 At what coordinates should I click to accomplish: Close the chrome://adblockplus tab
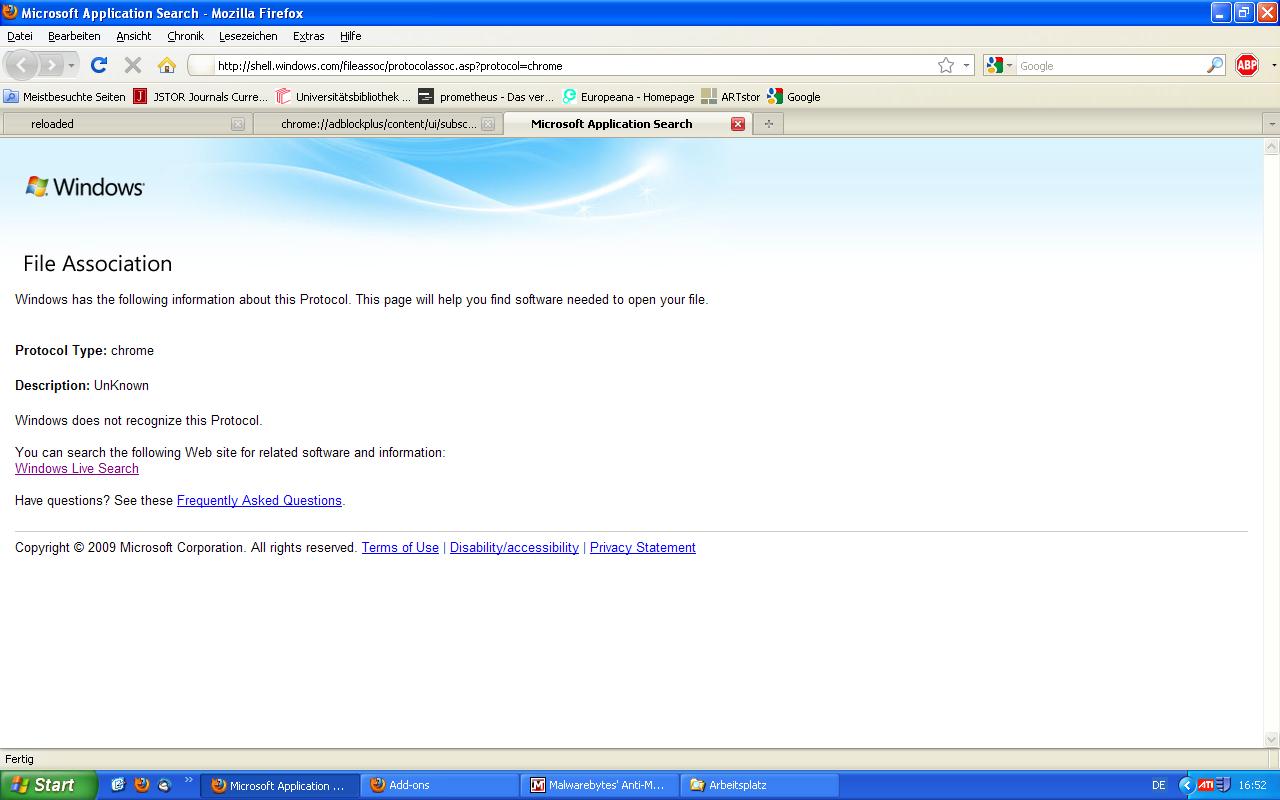point(488,124)
